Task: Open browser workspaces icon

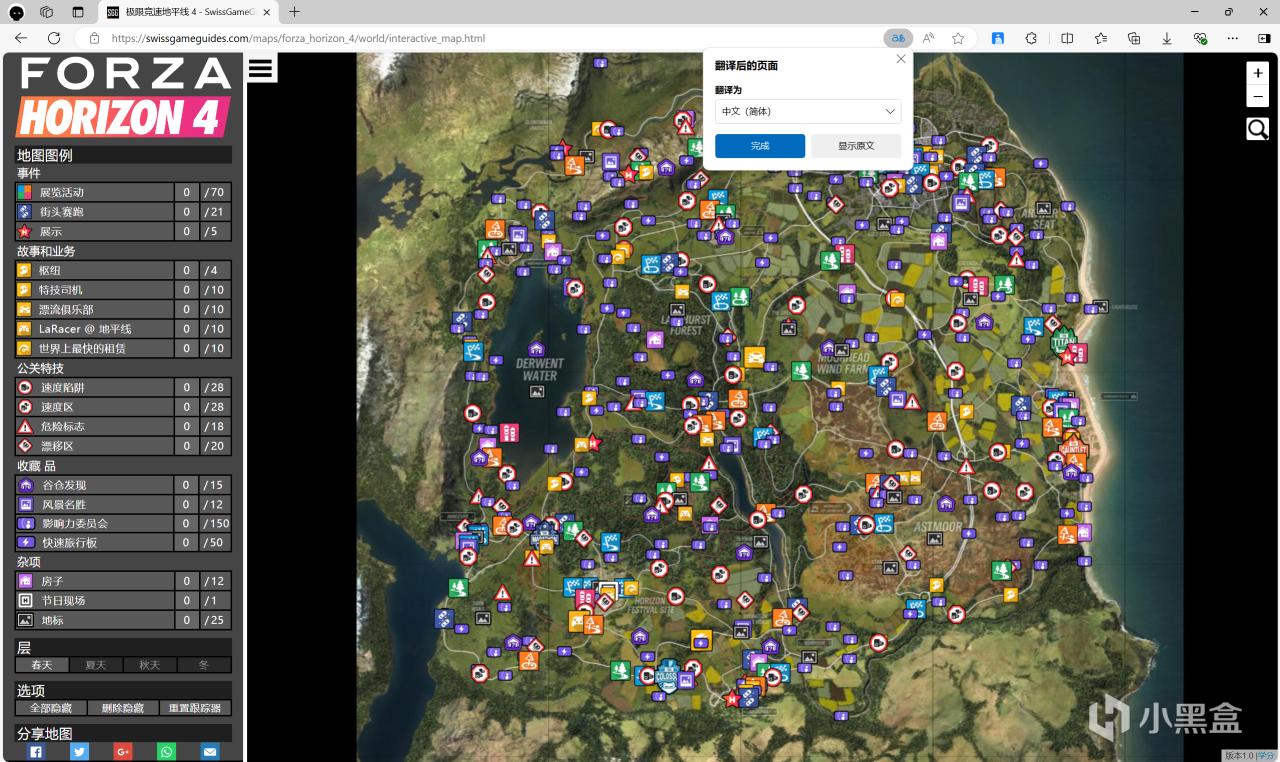Action: (x=46, y=12)
